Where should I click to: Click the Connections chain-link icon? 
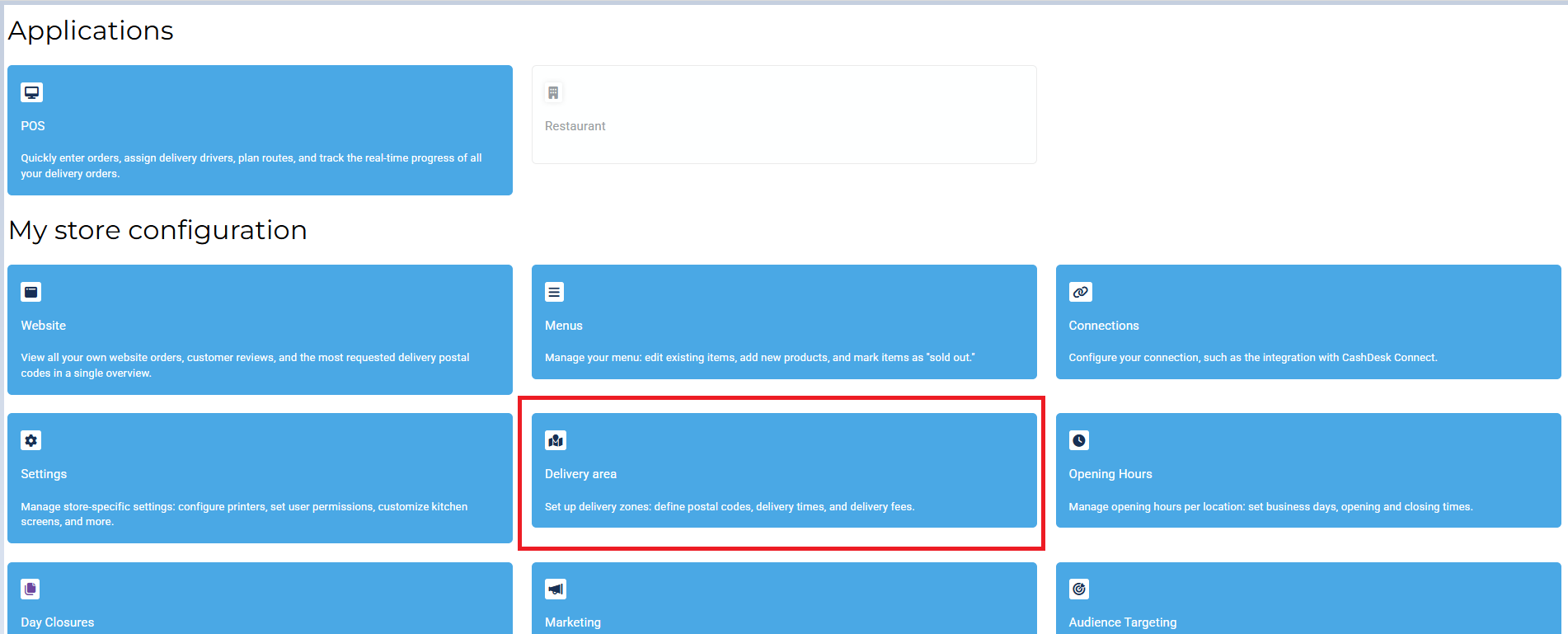1080,292
